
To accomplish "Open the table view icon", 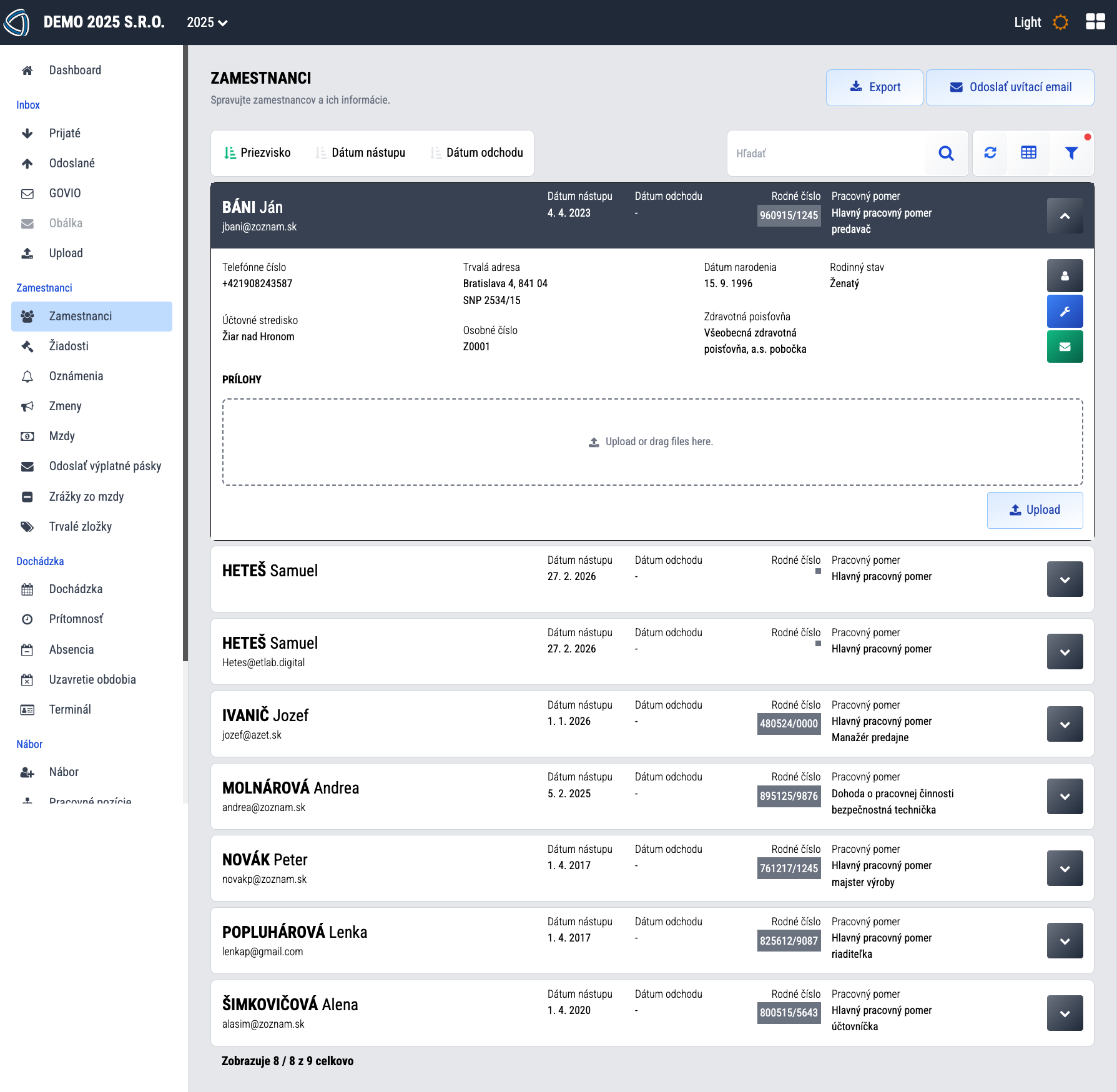I will pyautogui.click(x=1028, y=153).
